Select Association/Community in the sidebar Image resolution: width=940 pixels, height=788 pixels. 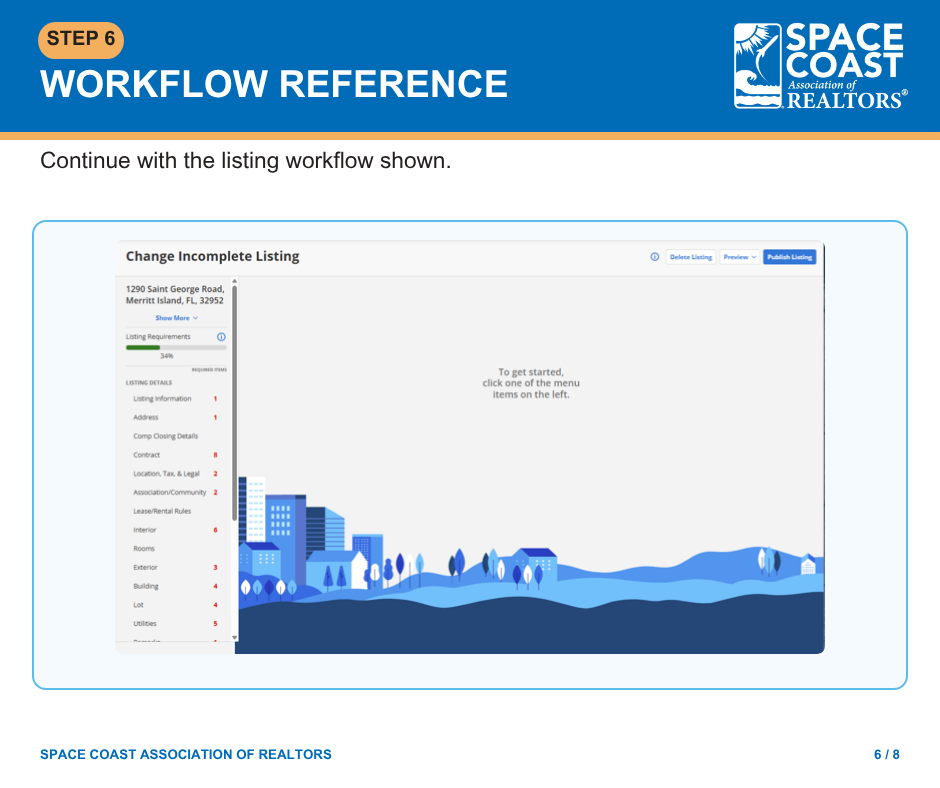click(x=170, y=492)
